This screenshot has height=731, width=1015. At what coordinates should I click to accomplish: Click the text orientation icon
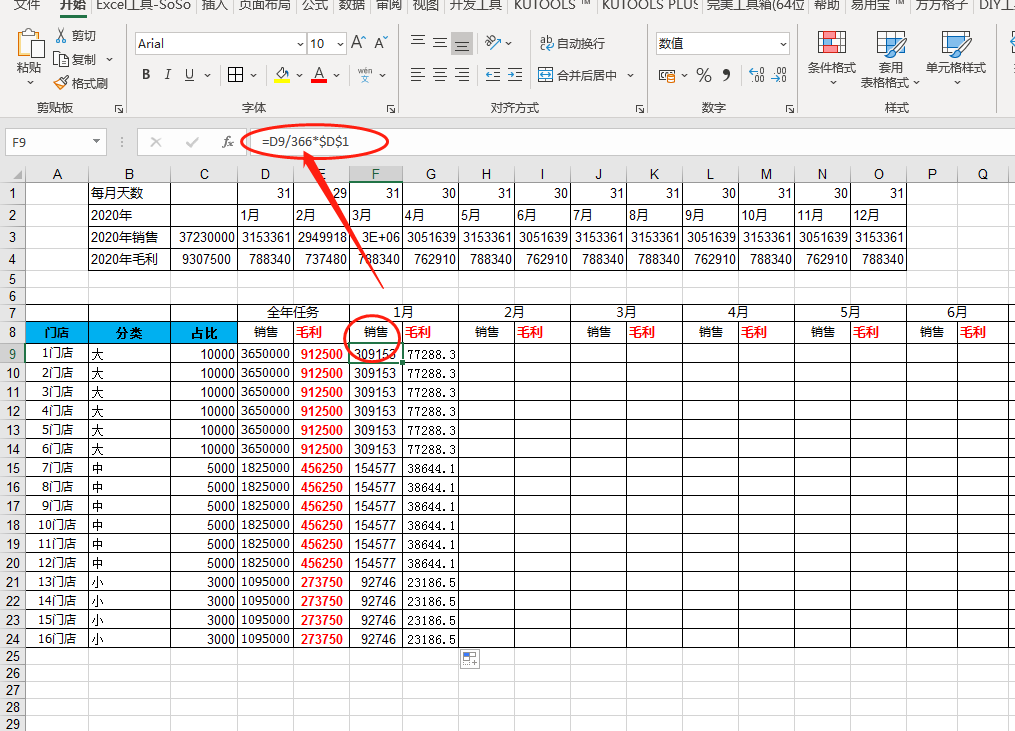pyautogui.click(x=493, y=43)
